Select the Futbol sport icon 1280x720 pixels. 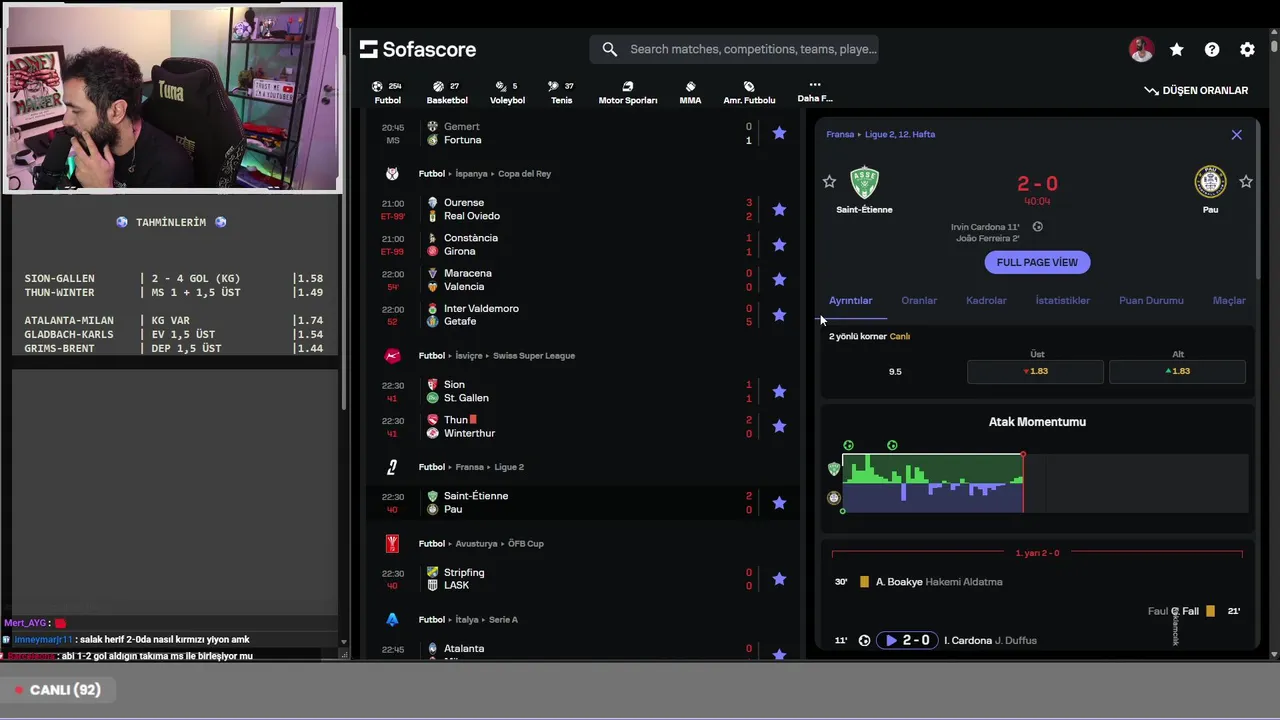pos(387,92)
